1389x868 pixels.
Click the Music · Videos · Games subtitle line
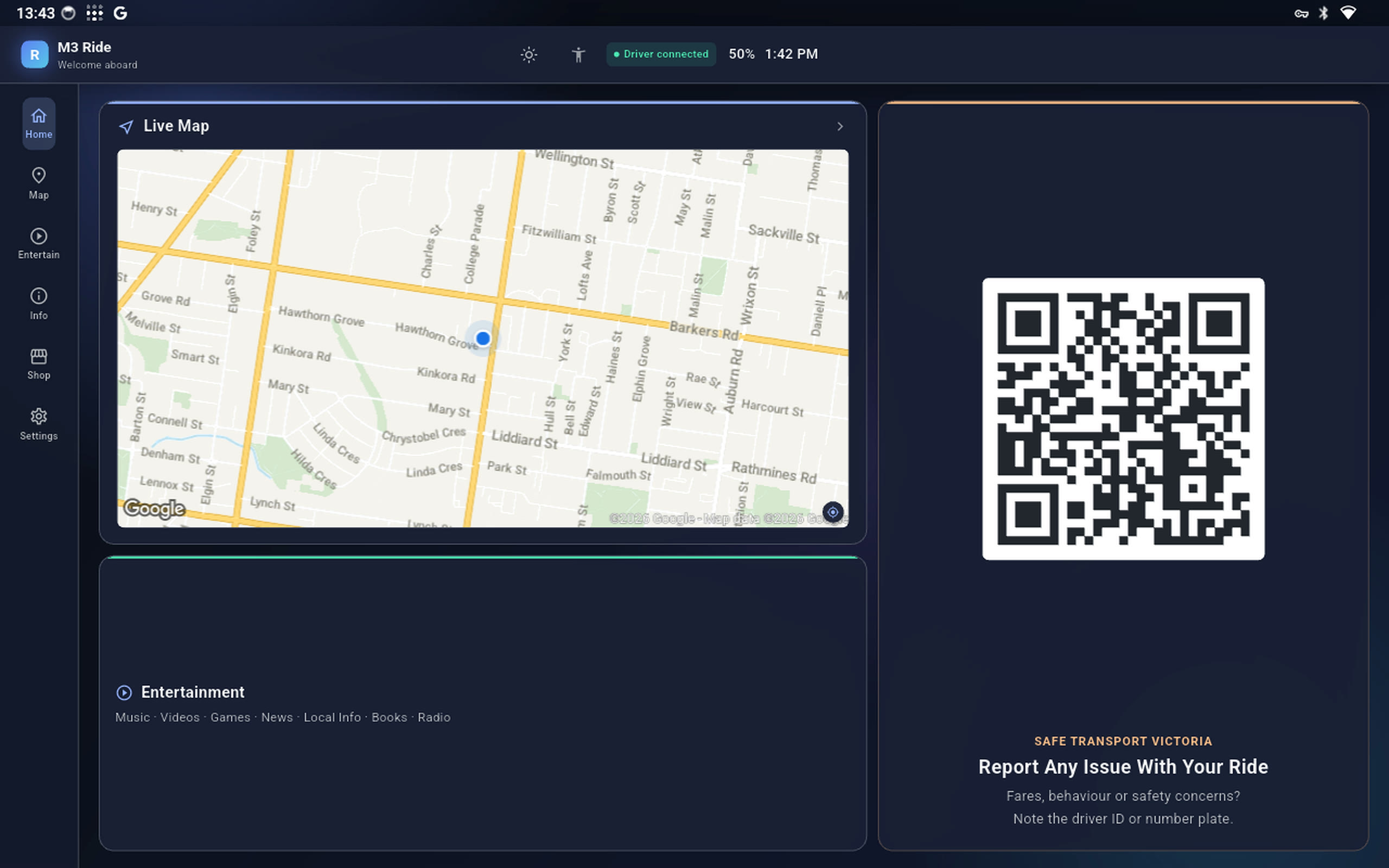[282, 718]
